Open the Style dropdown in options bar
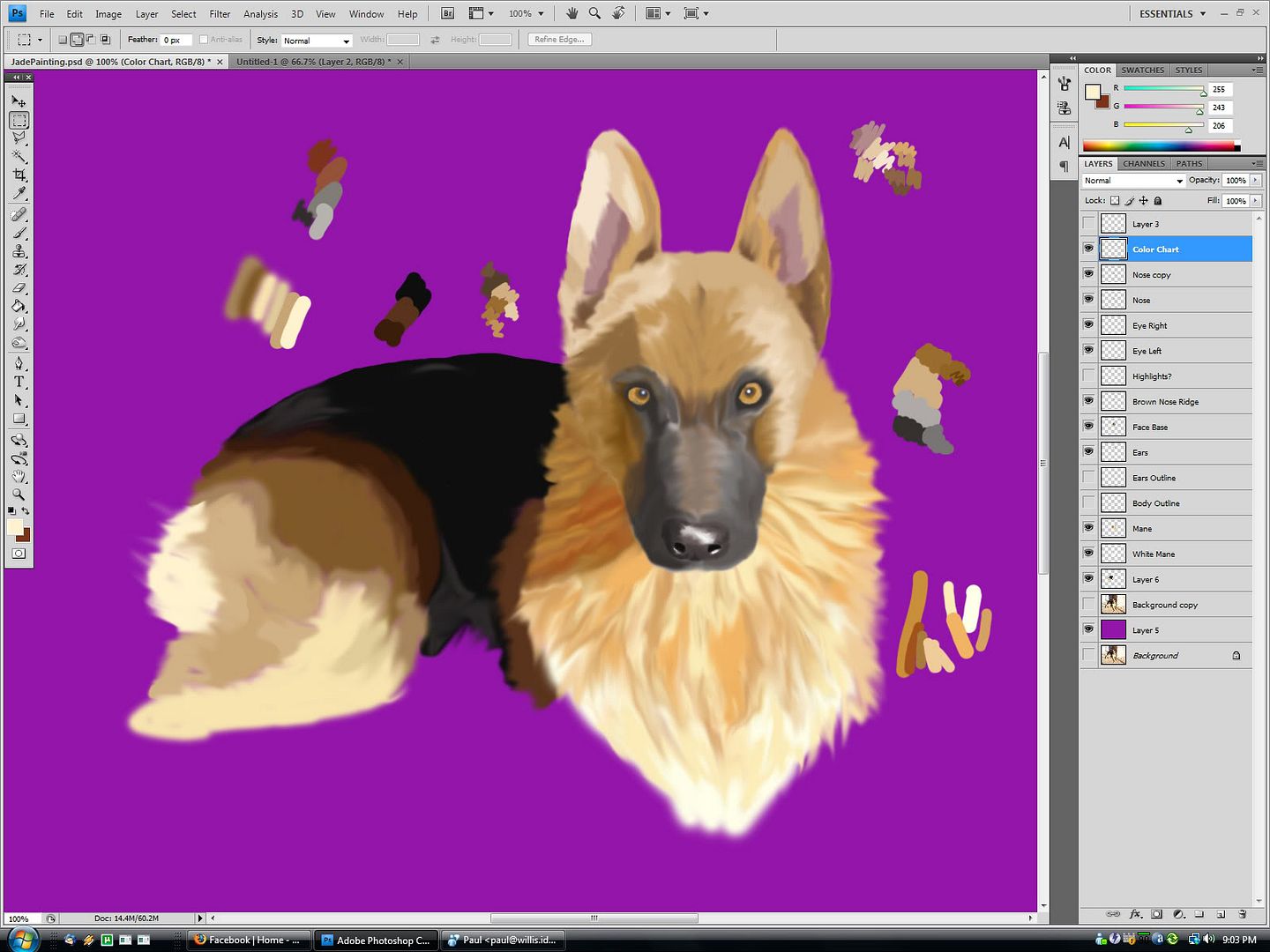 [317, 41]
